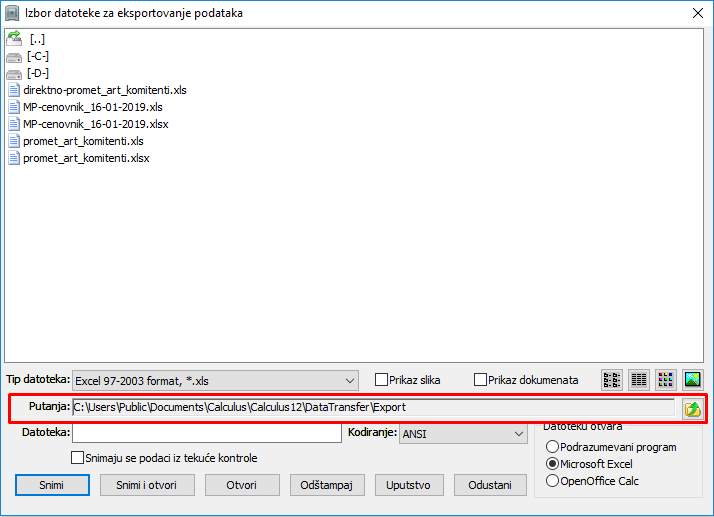
Task: Select the colored large icons view button
Action: [x=665, y=380]
